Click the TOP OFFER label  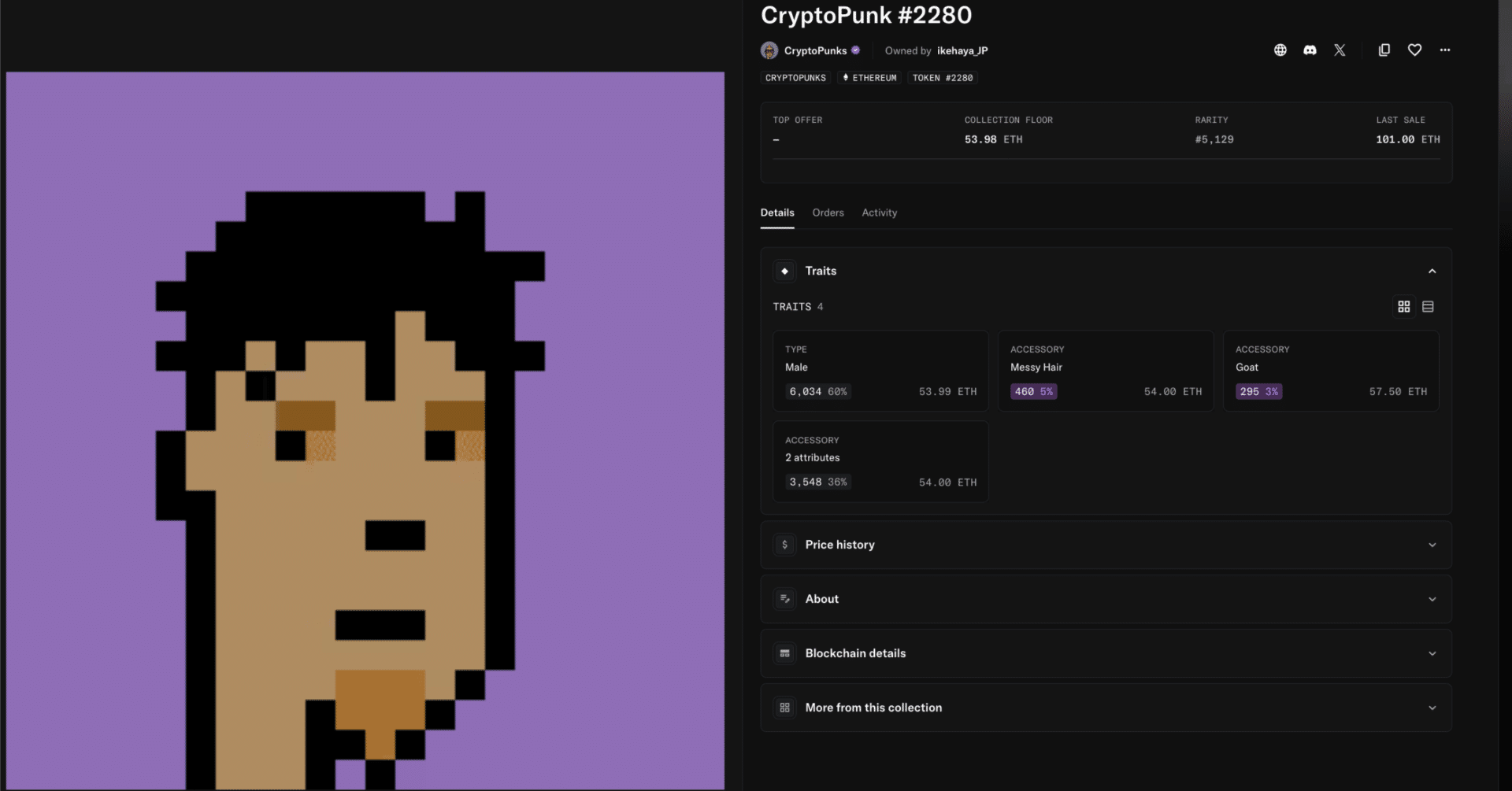click(798, 120)
